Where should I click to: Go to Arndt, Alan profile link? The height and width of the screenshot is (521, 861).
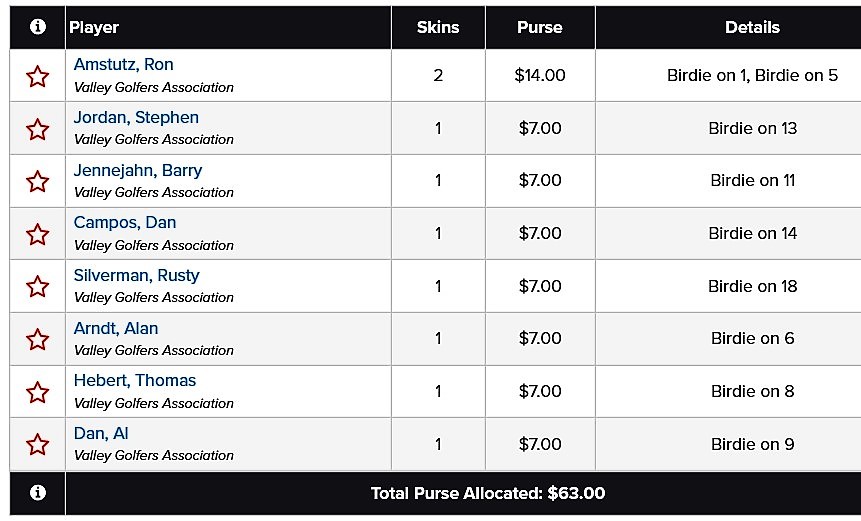click(116, 328)
